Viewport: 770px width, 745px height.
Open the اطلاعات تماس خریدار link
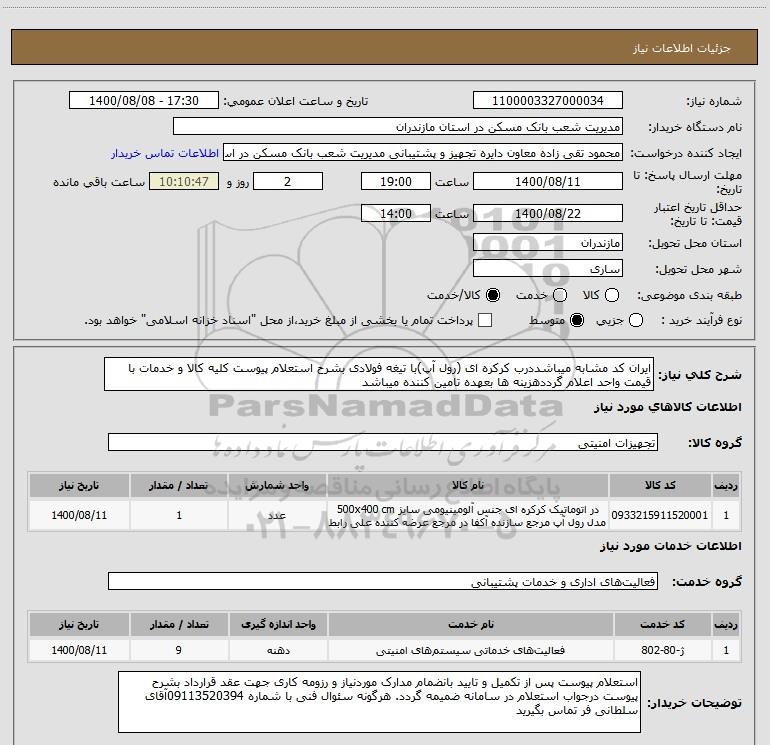click(165, 153)
